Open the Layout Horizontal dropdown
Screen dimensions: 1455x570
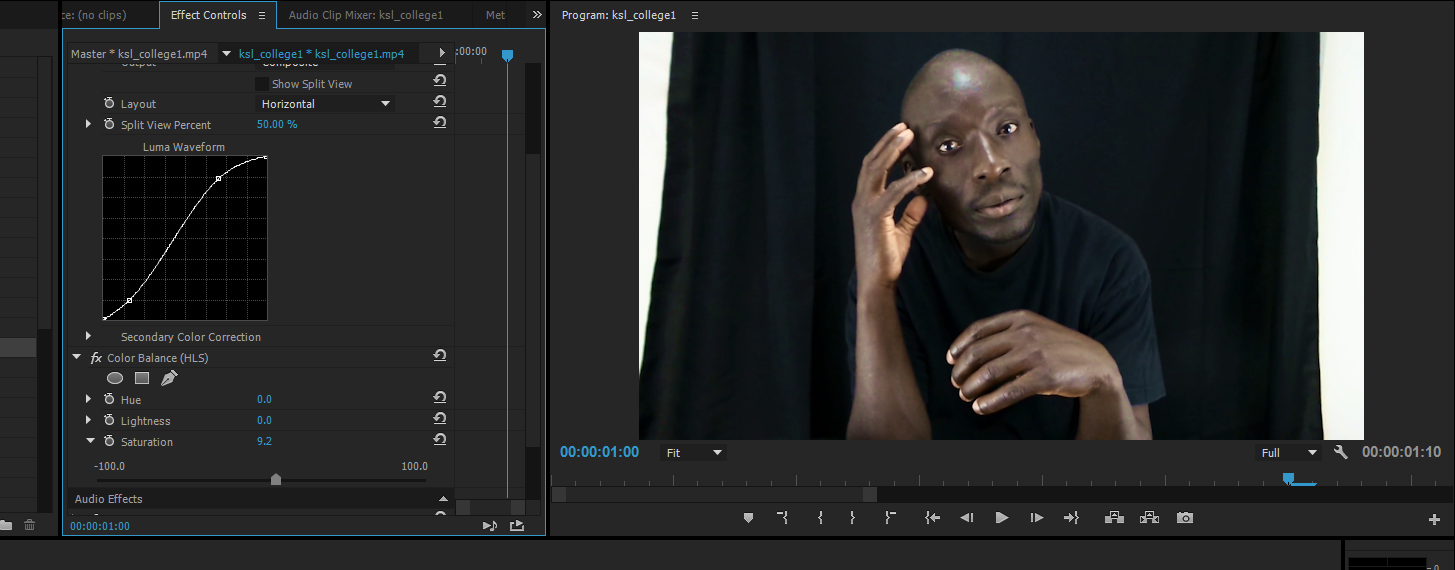coord(326,104)
